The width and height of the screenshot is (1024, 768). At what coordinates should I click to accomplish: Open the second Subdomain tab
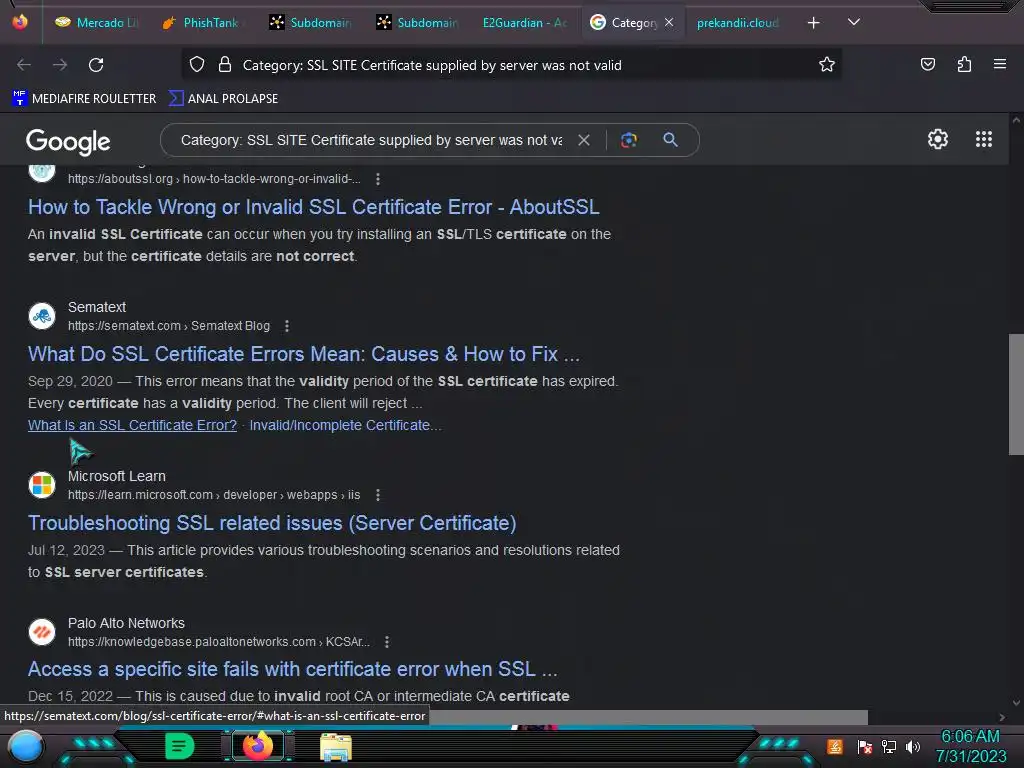[x=417, y=23]
